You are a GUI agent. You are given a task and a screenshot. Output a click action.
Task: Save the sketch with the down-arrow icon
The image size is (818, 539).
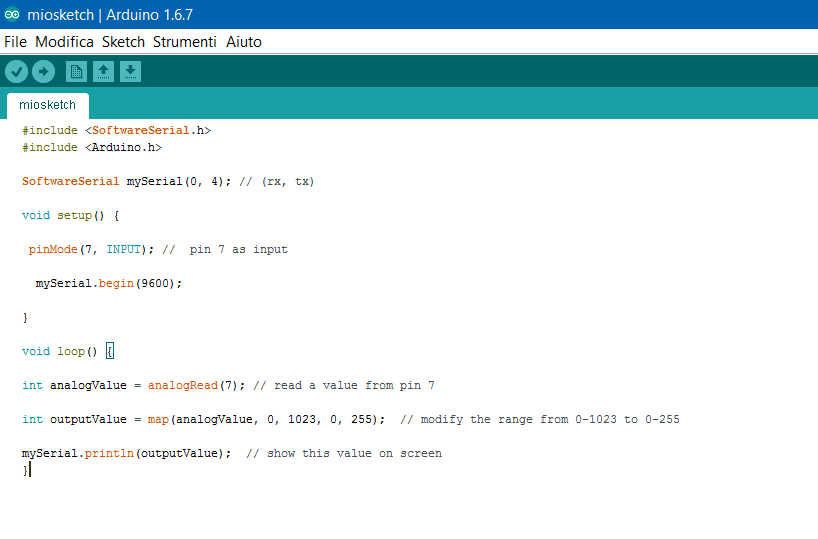tap(130, 71)
